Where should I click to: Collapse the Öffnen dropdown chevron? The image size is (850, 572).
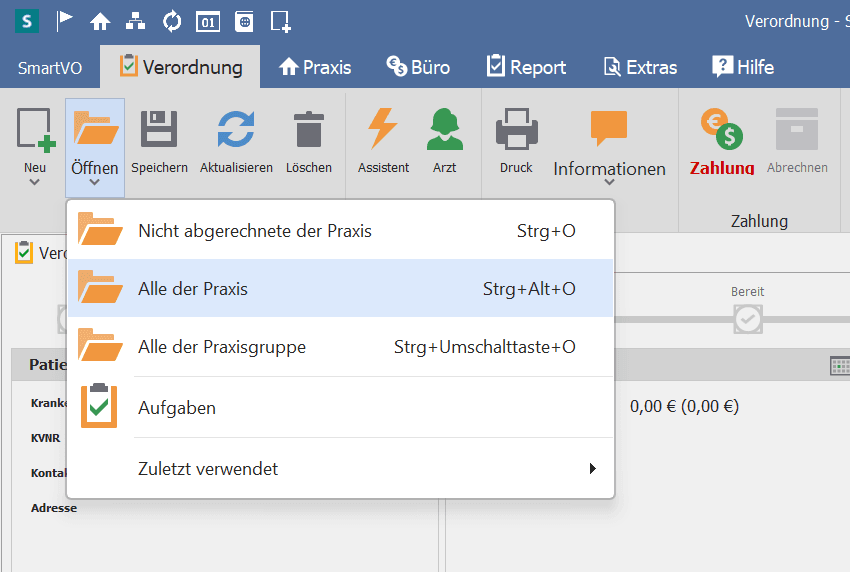[94, 183]
